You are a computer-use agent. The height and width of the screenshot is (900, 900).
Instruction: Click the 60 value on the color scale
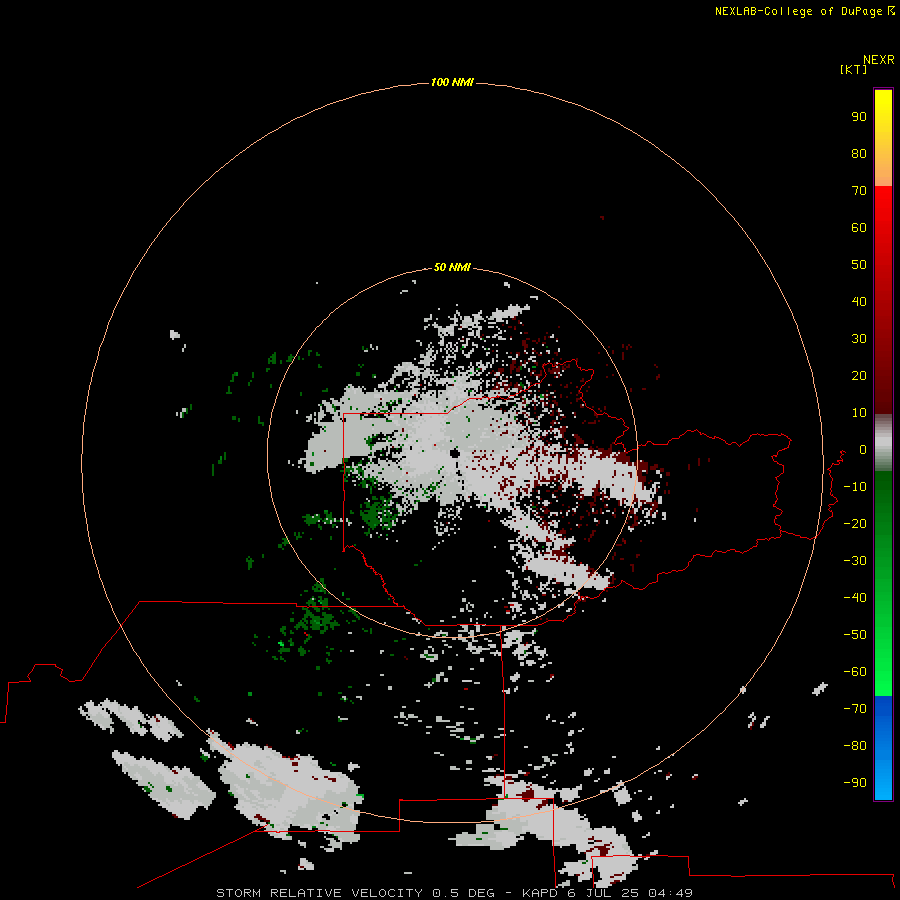coord(859,227)
